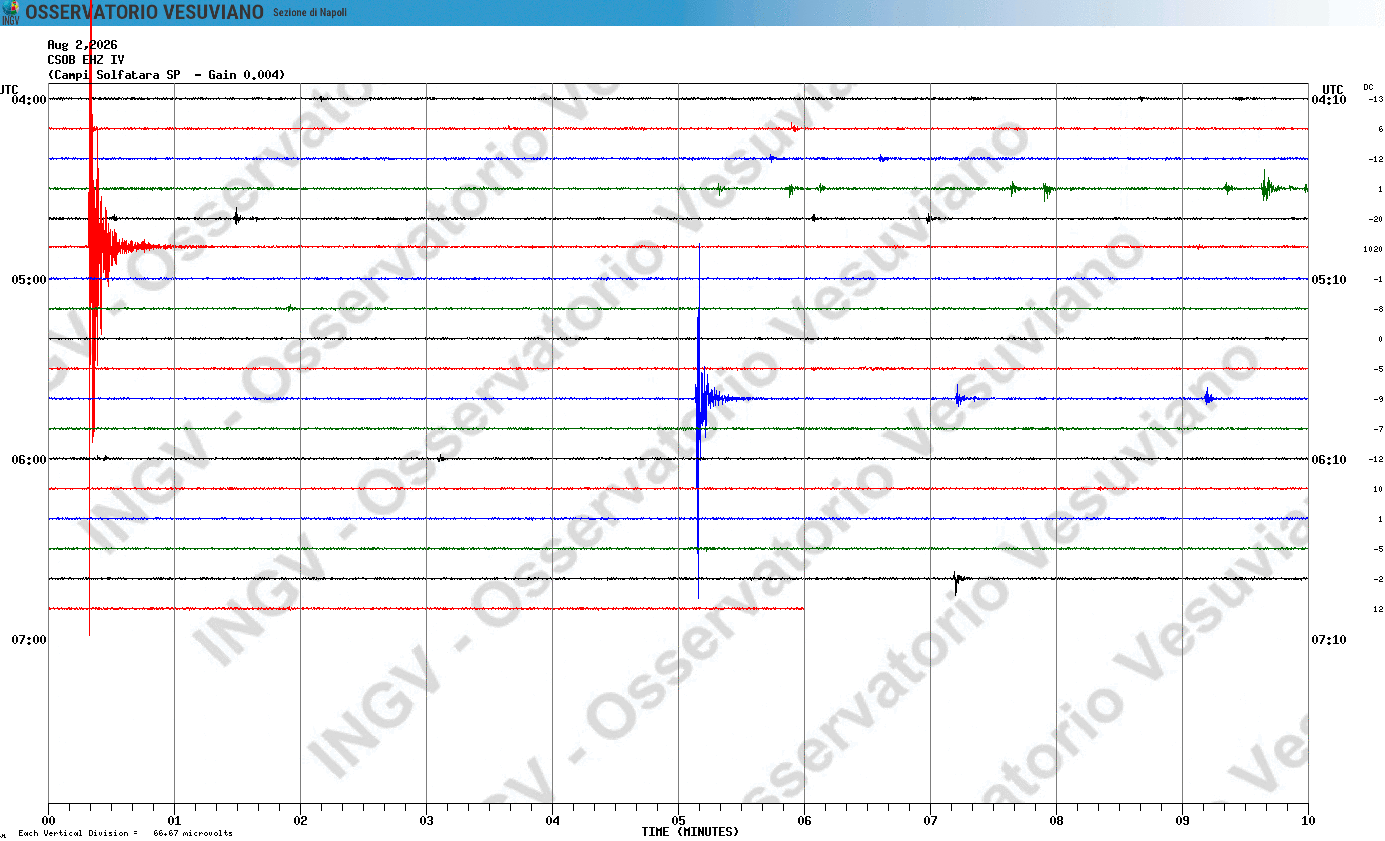Click the DC value "-8"
Screen dimensions: 1385x841
coord(1378,309)
